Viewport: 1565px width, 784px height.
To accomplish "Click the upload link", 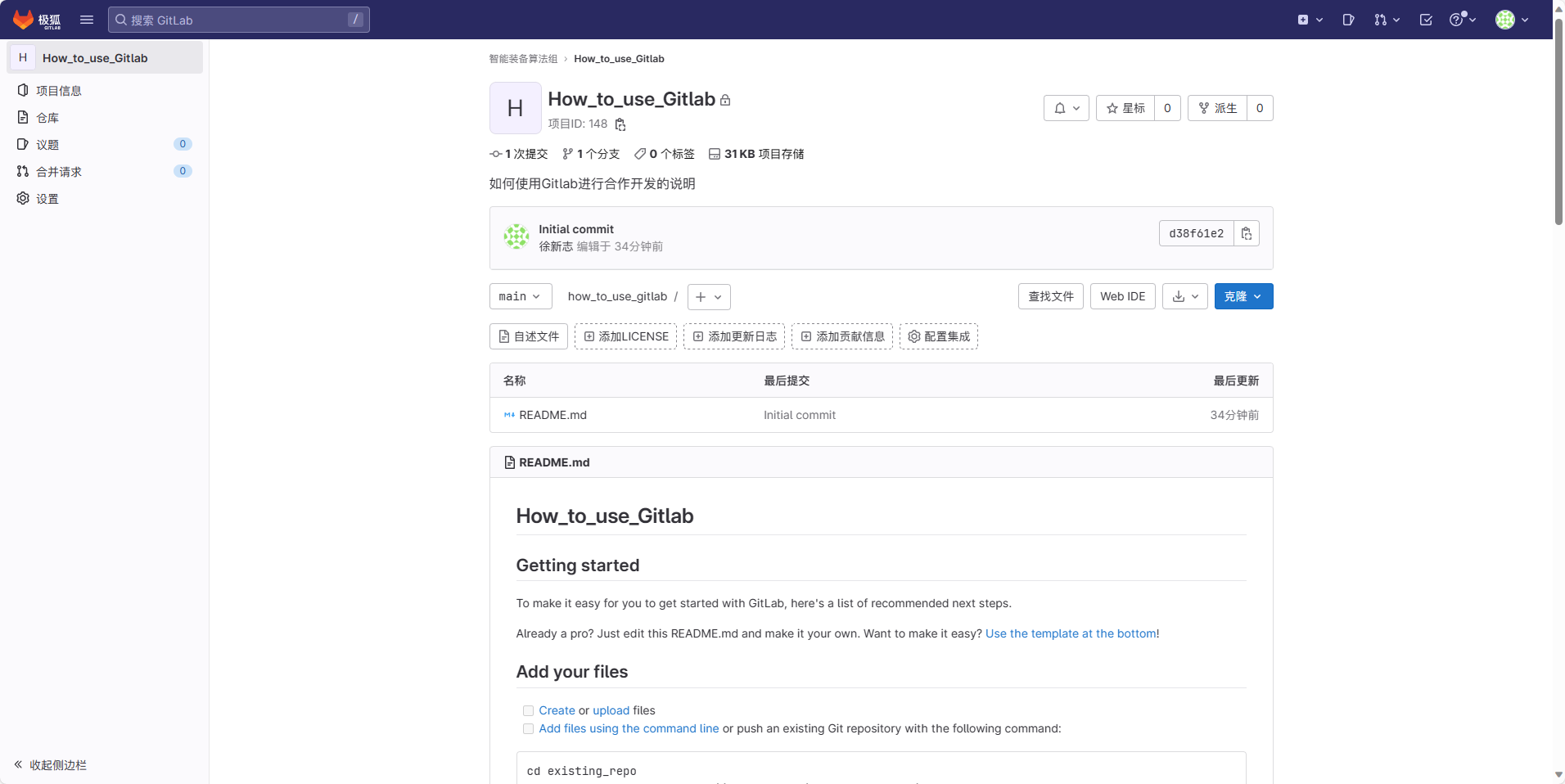I will click(x=611, y=710).
